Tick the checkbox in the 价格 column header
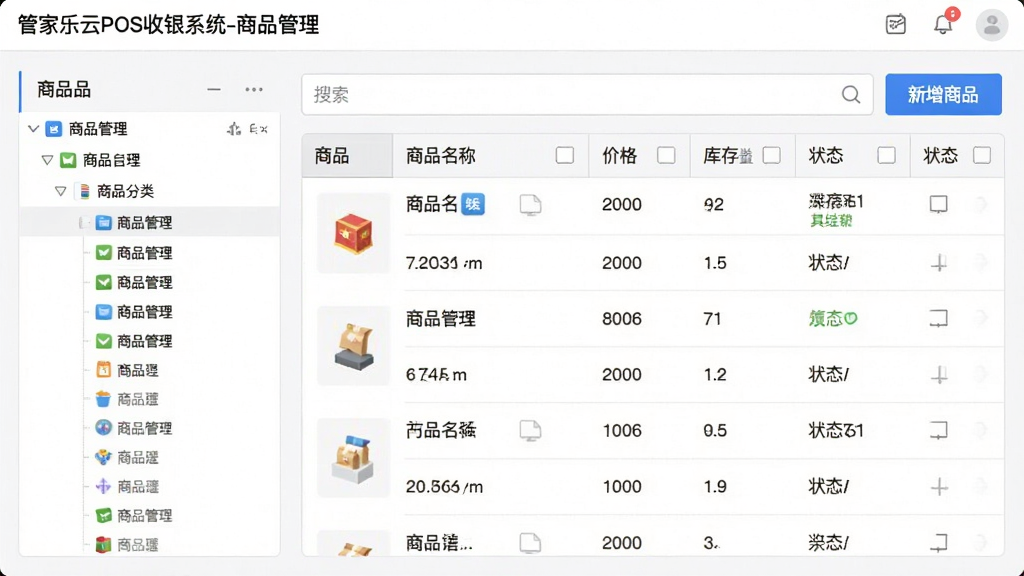The width and height of the screenshot is (1024, 576). pyautogui.click(x=666, y=155)
